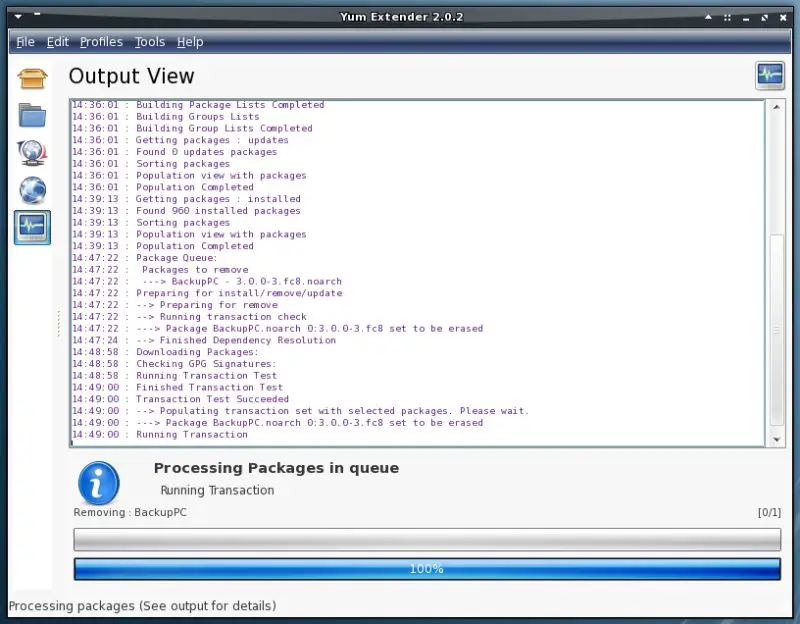Click 'Getting packages : installed' log line

[x=186, y=199]
